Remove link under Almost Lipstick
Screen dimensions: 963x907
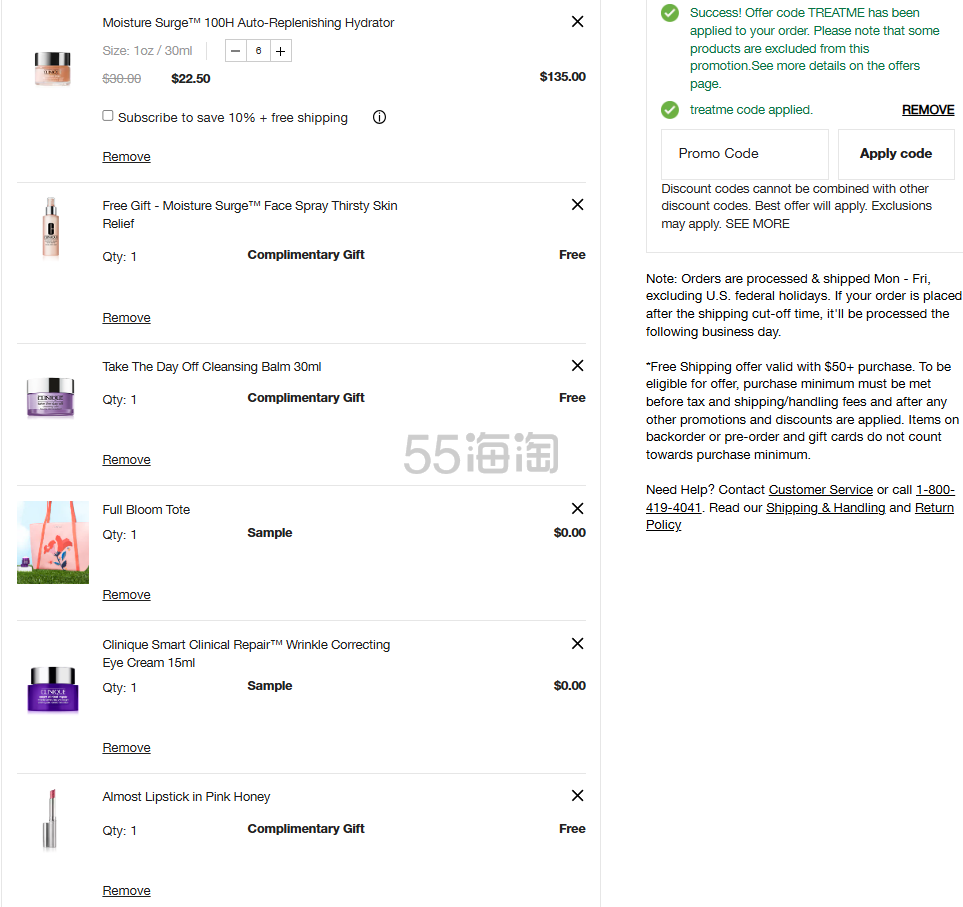(x=127, y=891)
